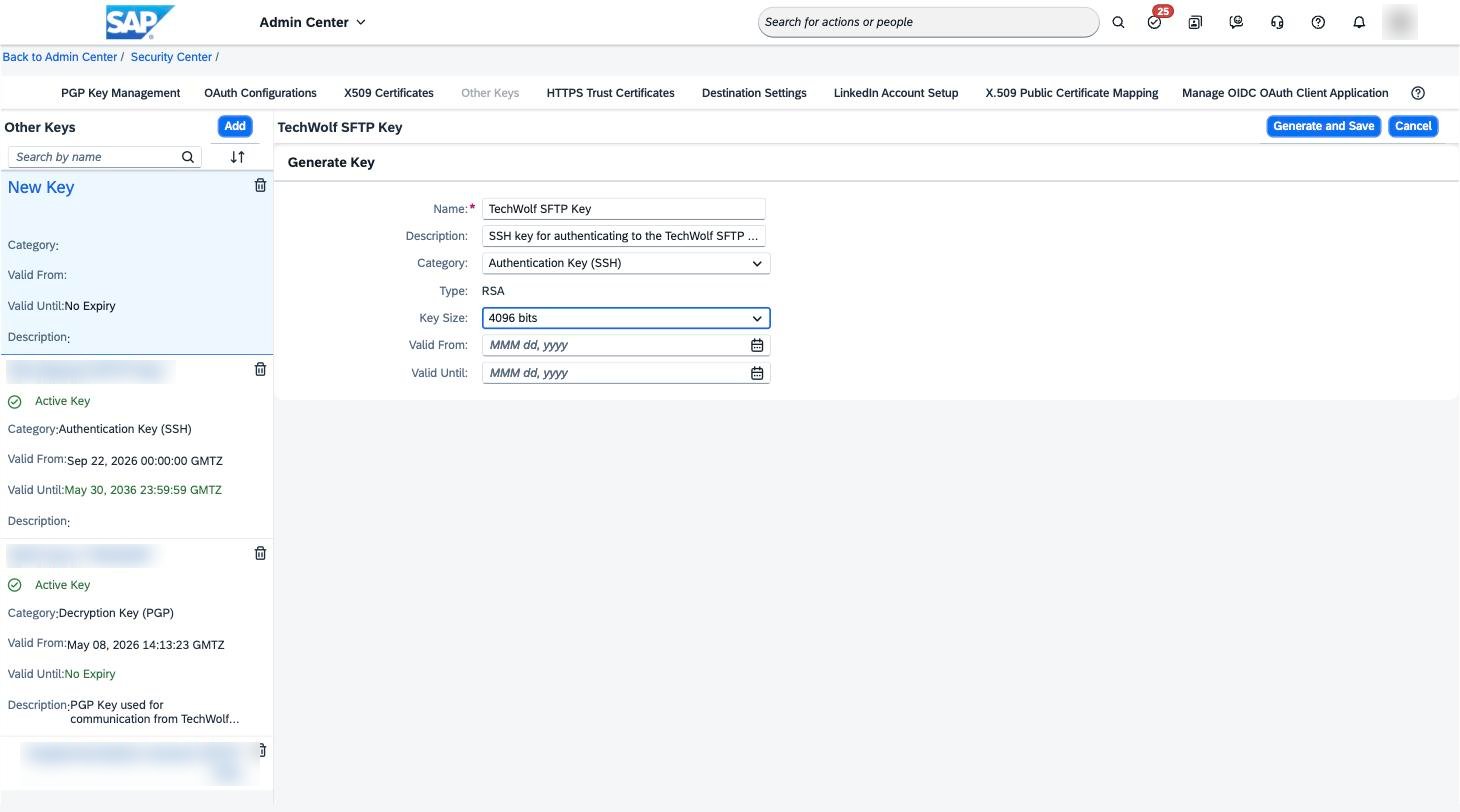Click Generate and Save
The width and height of the screenshot is (1460, 812).
[1323, 126]
